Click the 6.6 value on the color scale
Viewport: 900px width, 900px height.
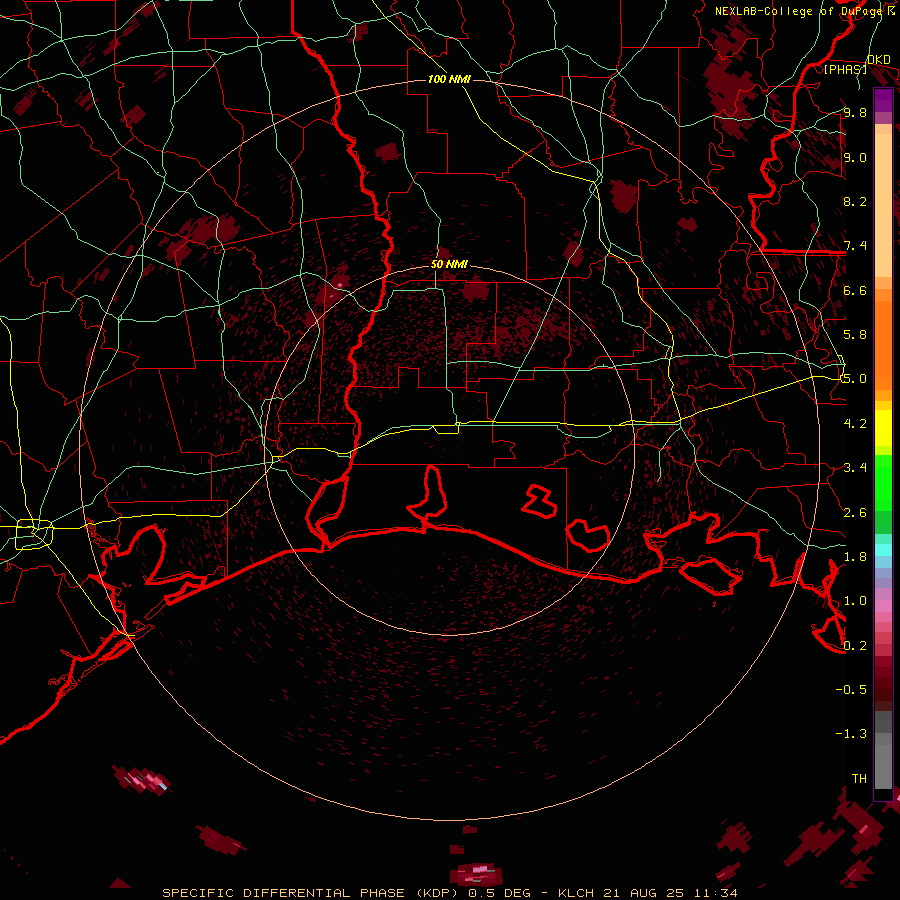[855, 290]
